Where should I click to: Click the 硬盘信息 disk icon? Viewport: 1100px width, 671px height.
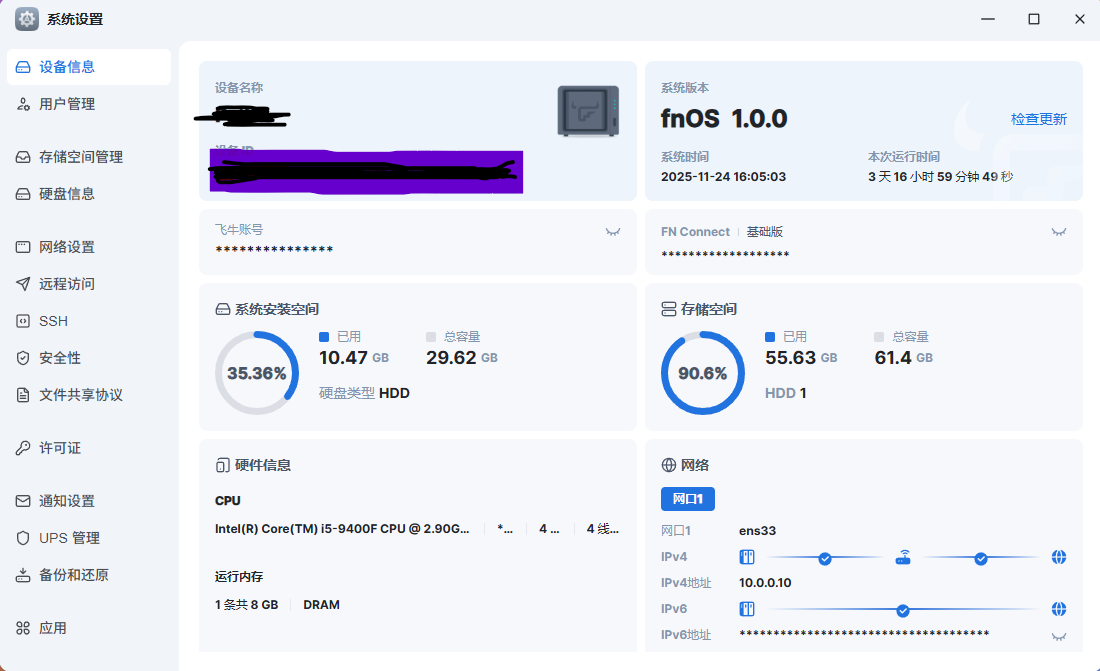(x=23, y=194)
